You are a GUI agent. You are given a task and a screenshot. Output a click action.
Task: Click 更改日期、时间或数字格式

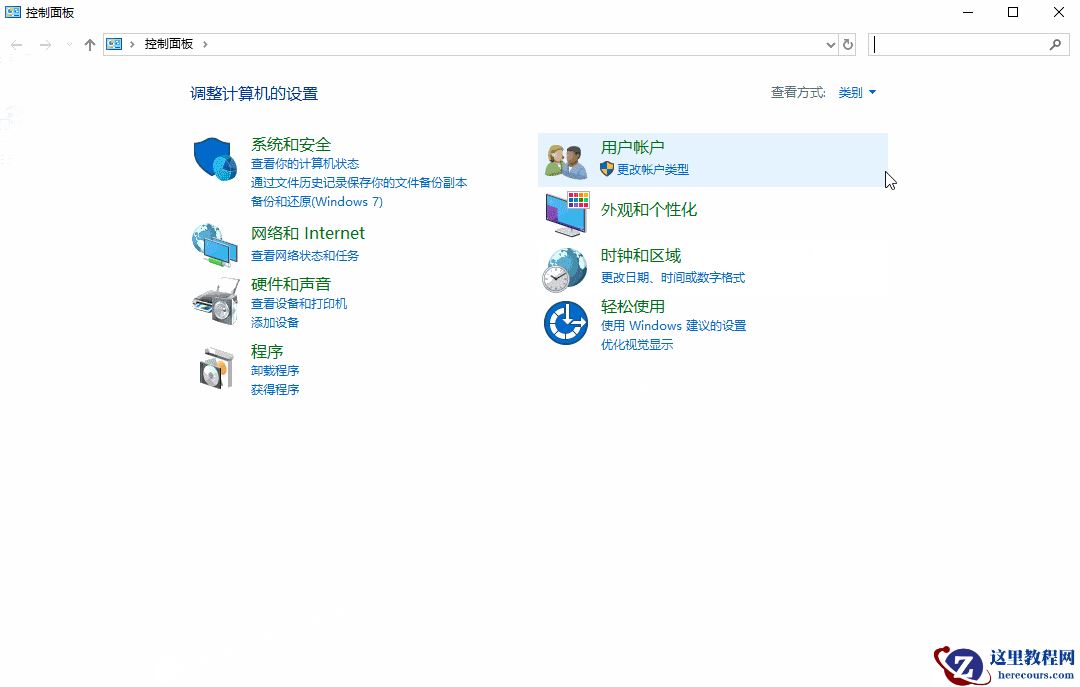click(673, 277)
